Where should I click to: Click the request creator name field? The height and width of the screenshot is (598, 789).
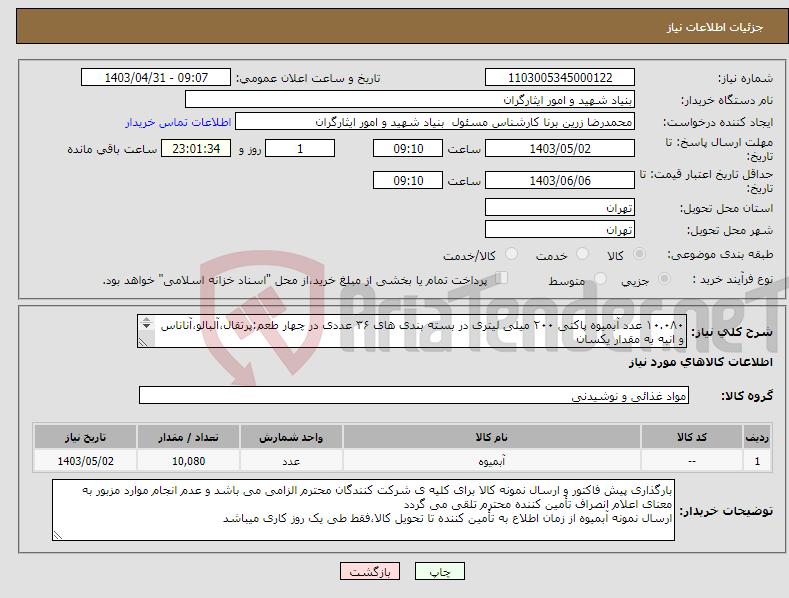point(435,122)
